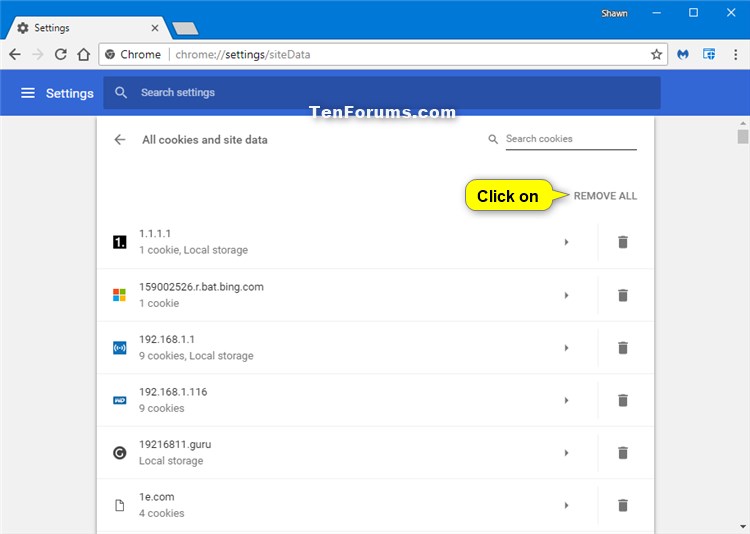Screen dimensions: 750x534
Task: Delete local storage for 19216811.guru
Action: pos(622,453)
